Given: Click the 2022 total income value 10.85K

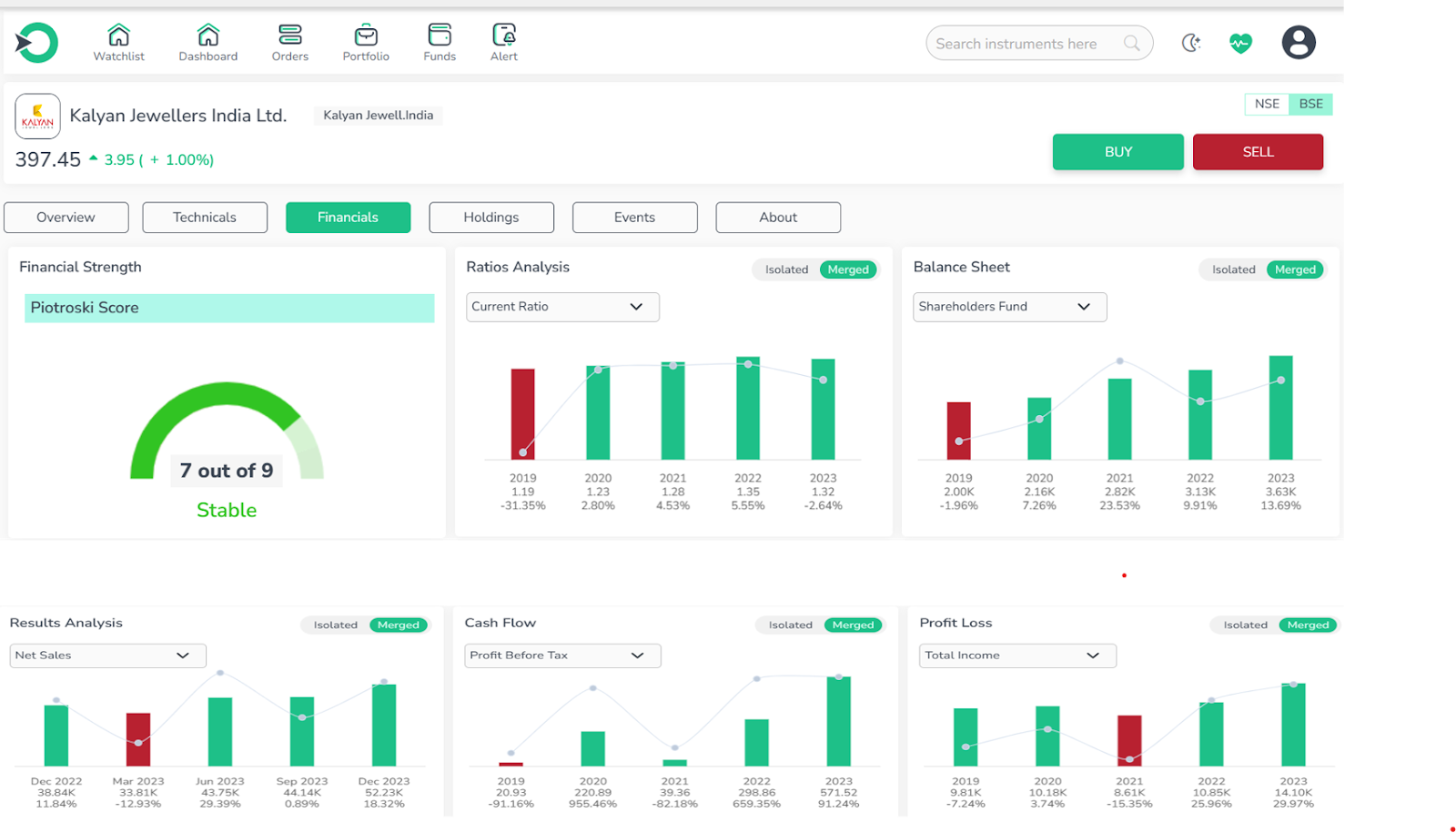Looking at the screenshot, I should [x=1211, y=793].
